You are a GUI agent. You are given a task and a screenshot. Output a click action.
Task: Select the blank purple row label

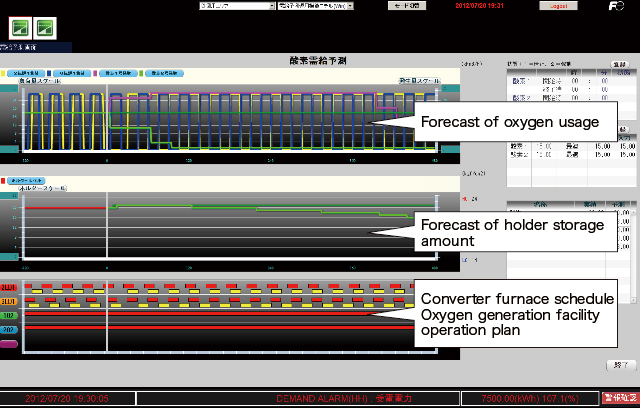pos(9,344)
